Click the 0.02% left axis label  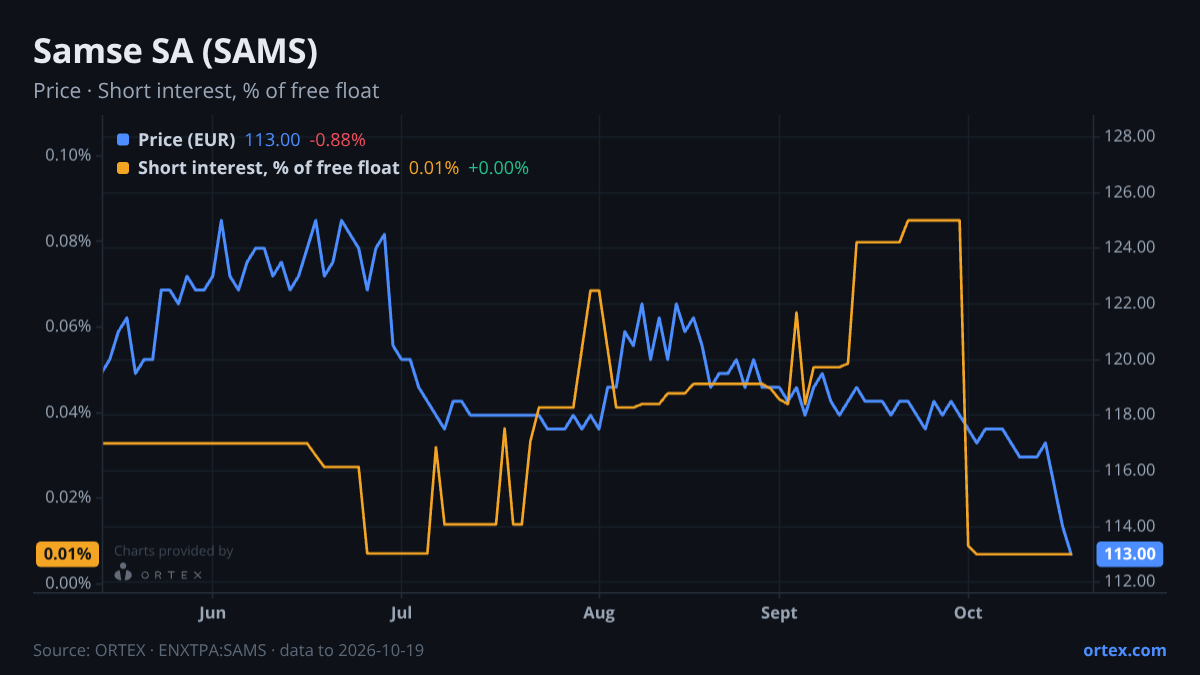coord(68,498)
